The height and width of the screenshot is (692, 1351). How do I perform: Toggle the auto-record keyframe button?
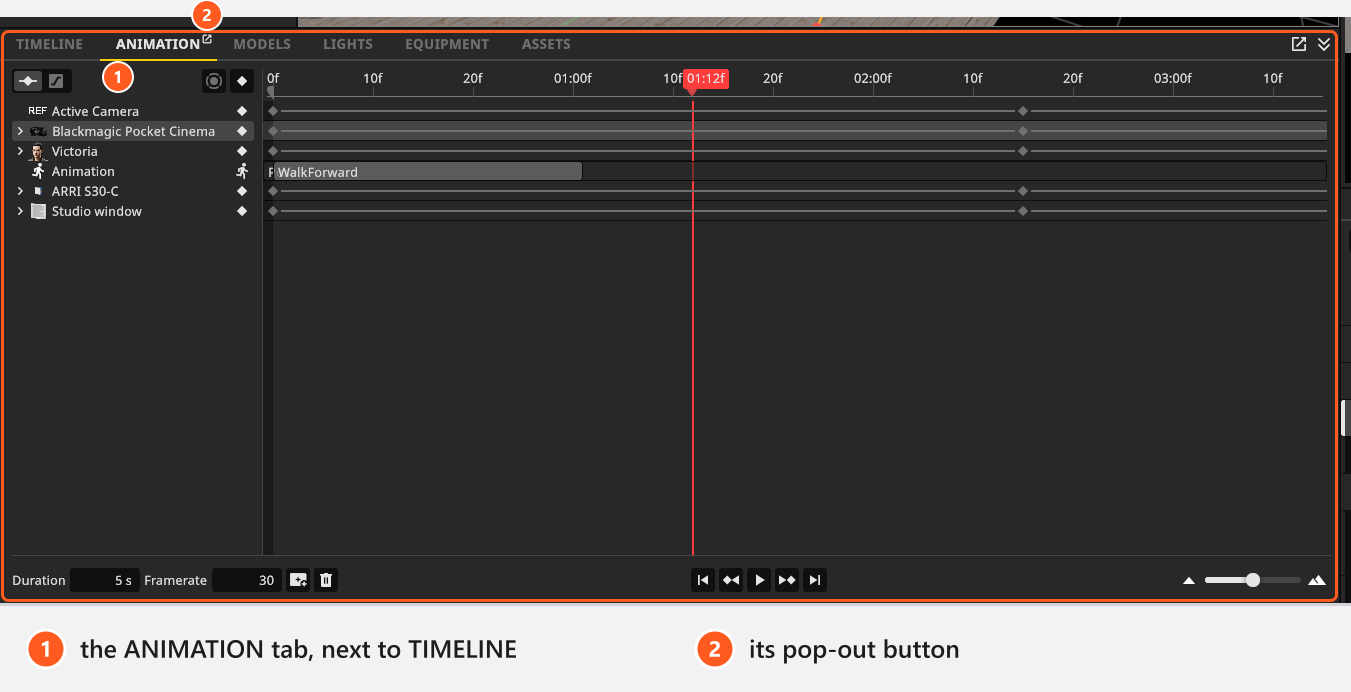pos(213,81)
